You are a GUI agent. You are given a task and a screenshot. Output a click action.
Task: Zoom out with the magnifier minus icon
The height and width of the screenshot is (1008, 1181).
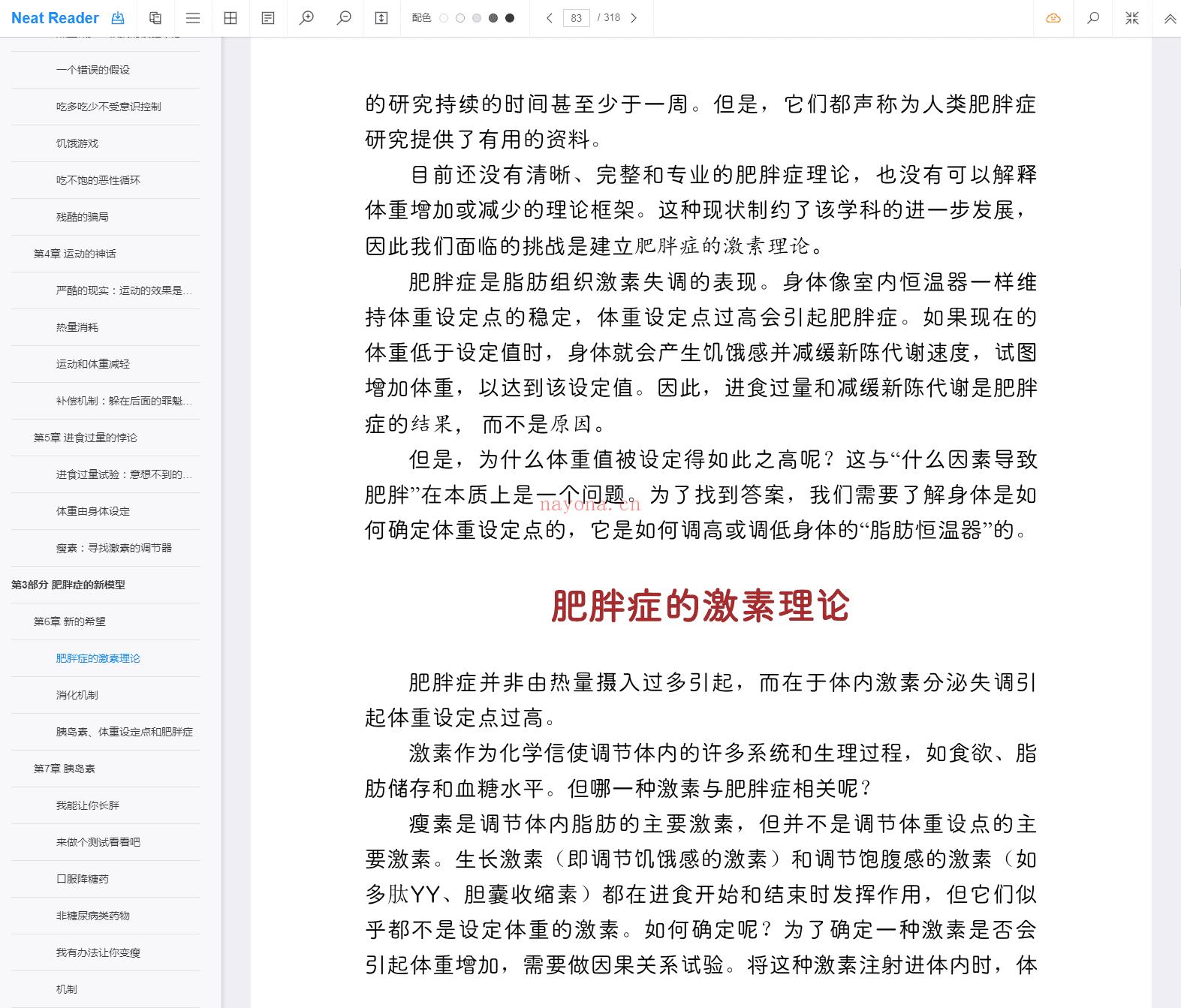point(344,18)
